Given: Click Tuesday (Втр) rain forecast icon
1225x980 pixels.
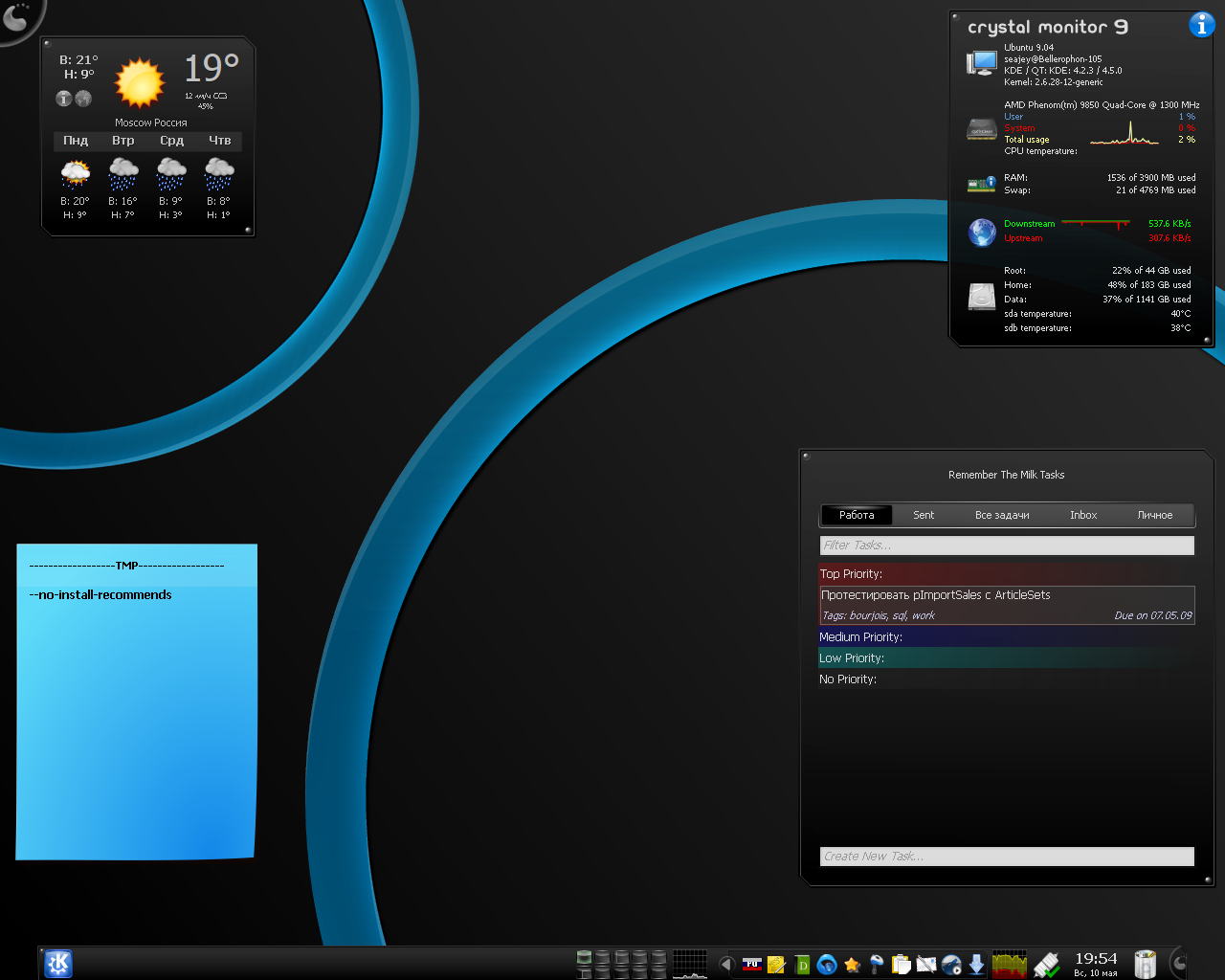Looking at the screenshot, I should click(123, 174).
